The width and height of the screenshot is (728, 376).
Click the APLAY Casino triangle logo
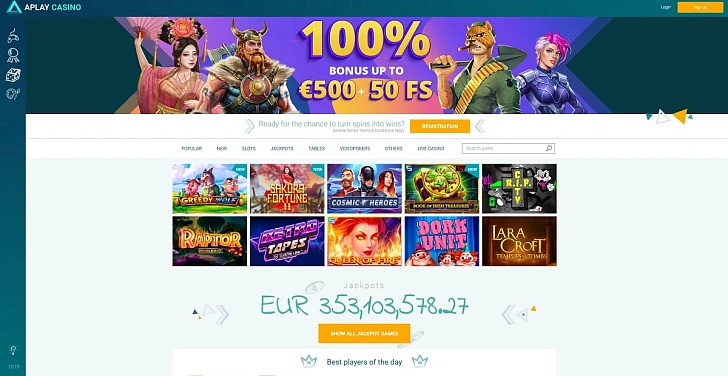click(x=13, y=7)
